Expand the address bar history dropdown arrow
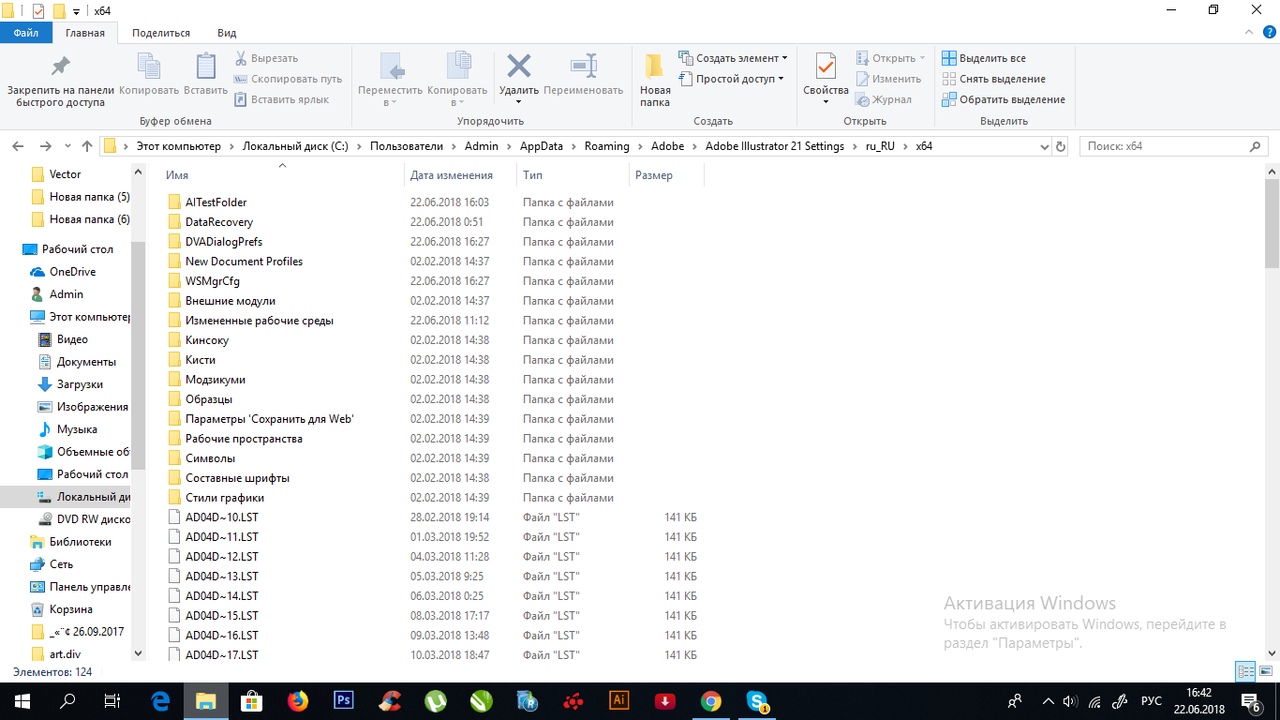The width and height of the screenshot is (1280, 720). tap(1044, 146)
